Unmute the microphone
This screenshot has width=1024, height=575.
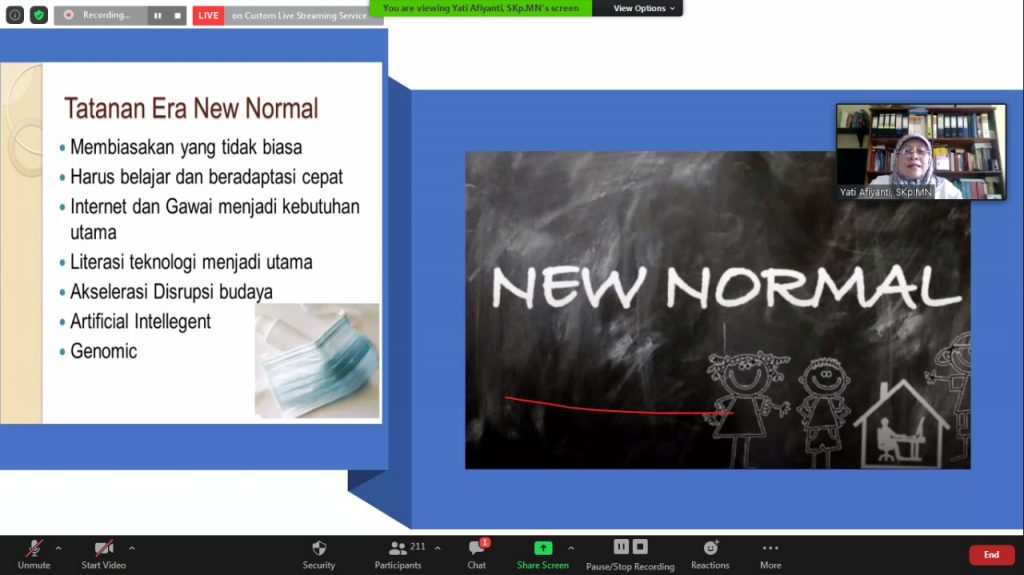(x=34, y=552)
